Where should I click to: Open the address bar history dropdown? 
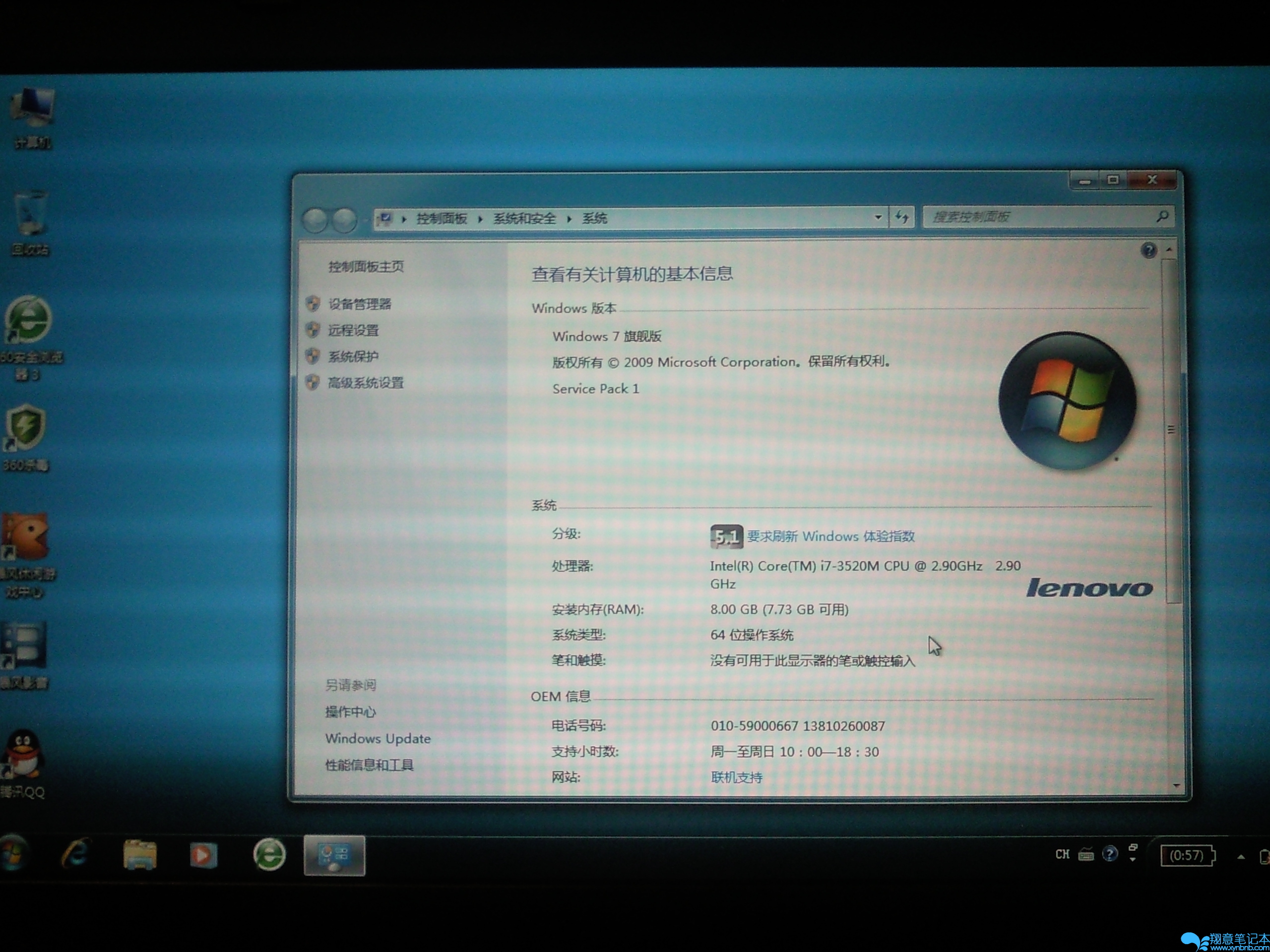878,218
